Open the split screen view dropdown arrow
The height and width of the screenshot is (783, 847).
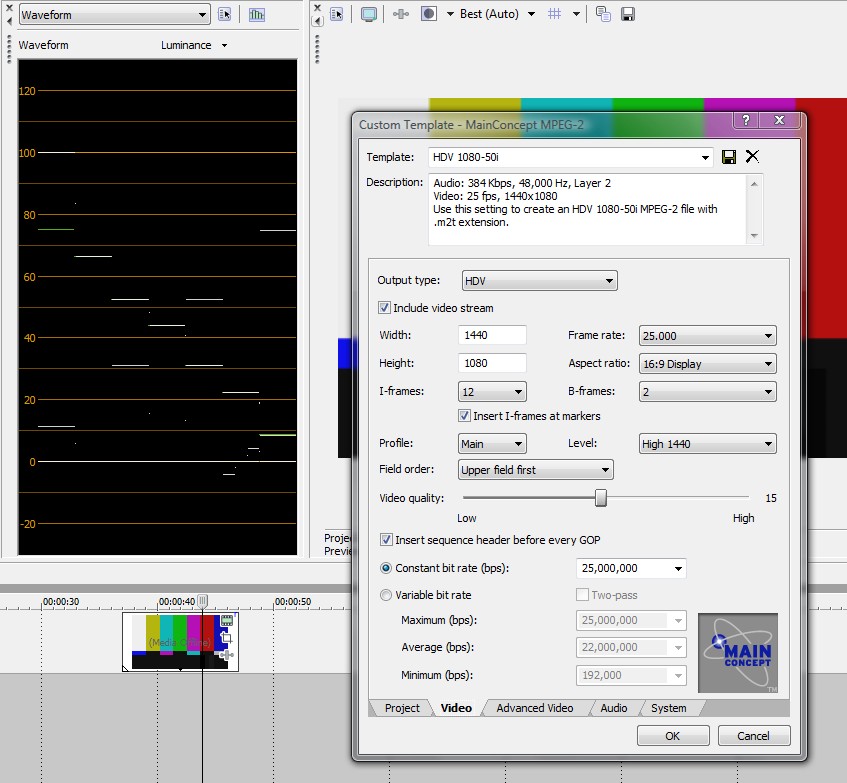click(x=450, y=14)
